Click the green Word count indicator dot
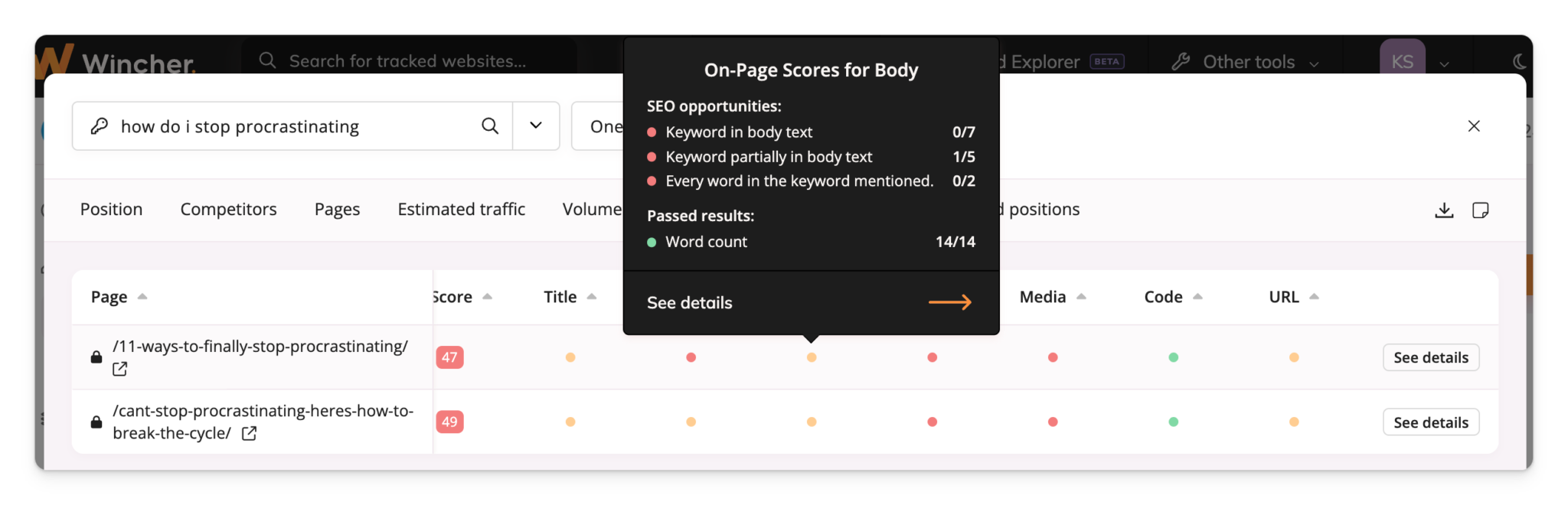The image size is (1568, 505). pos(652,242)
